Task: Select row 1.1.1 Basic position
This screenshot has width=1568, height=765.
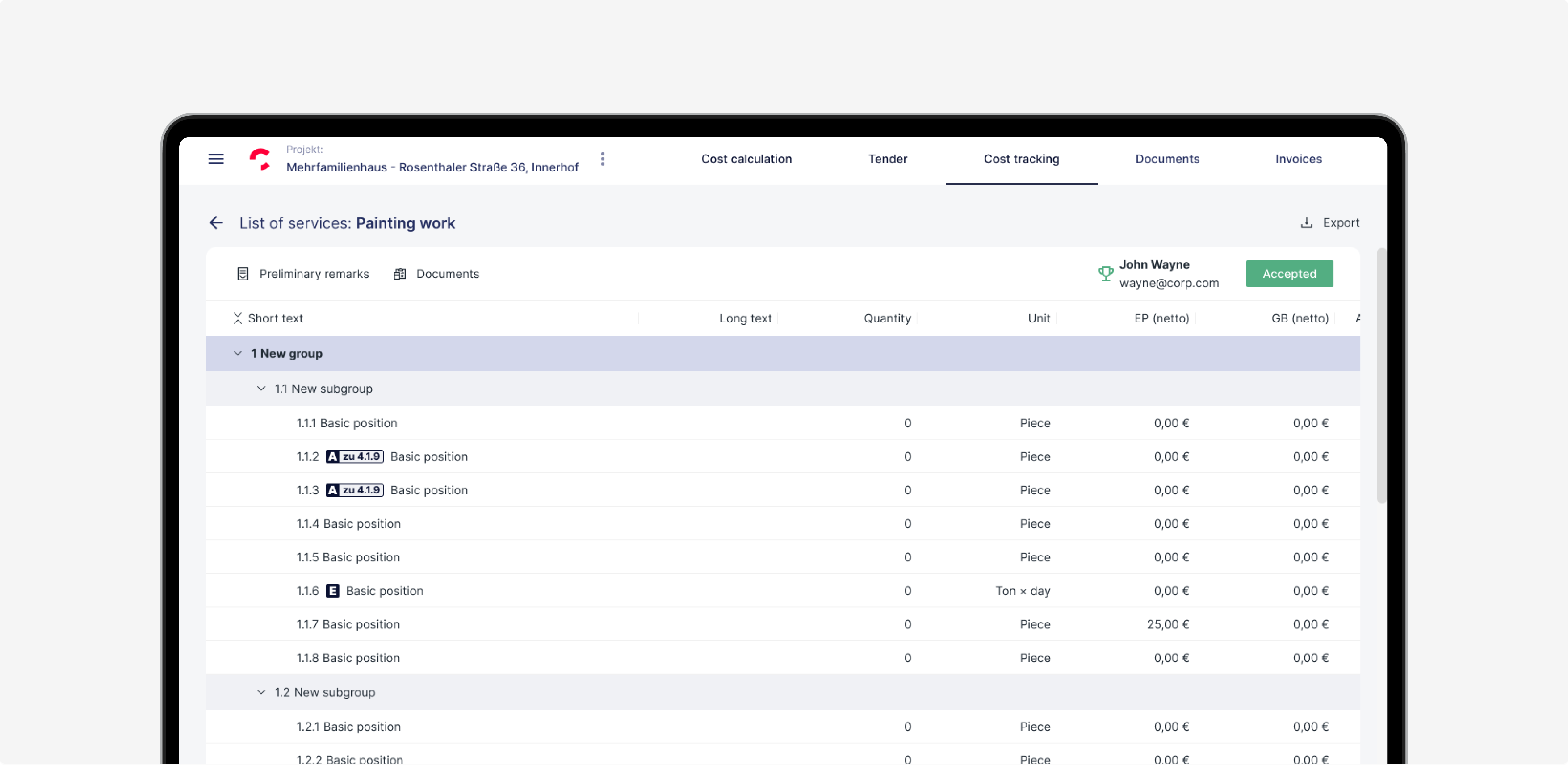Action: [x=783, y=423]
